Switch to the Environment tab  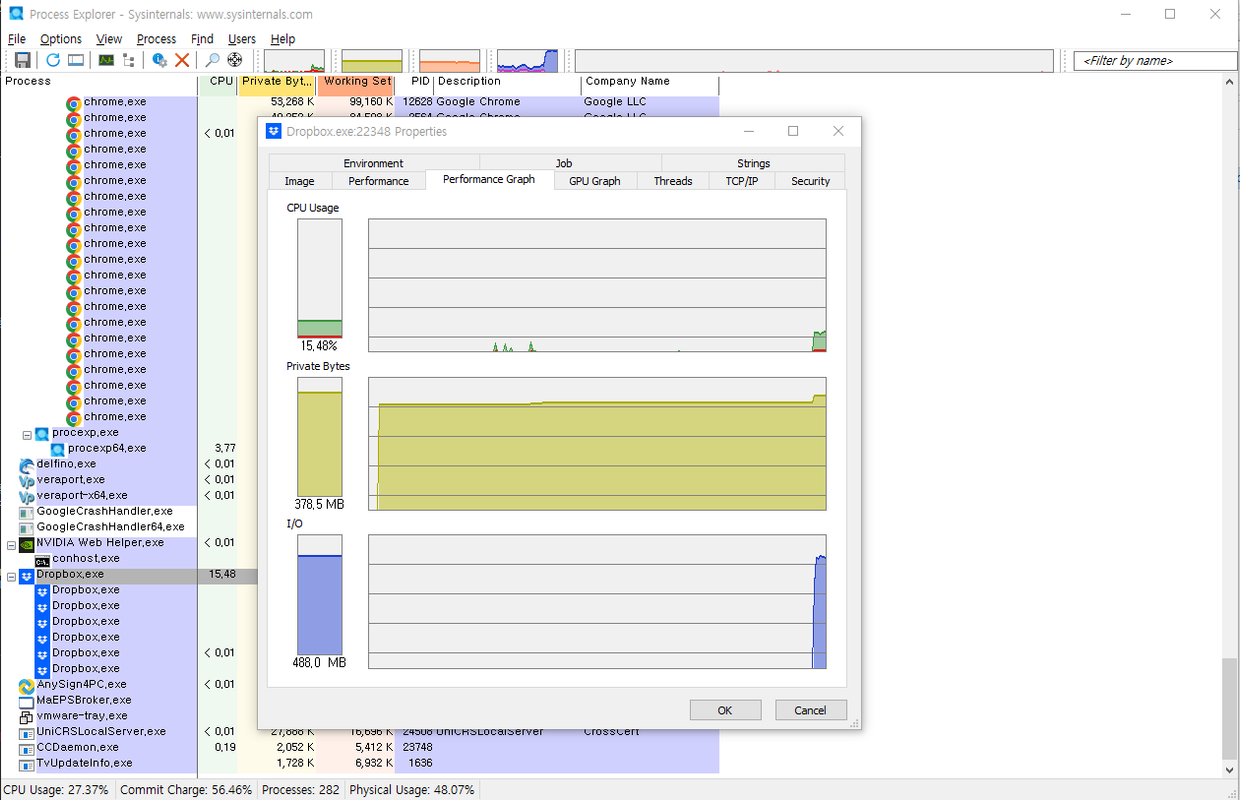point(373,163)
